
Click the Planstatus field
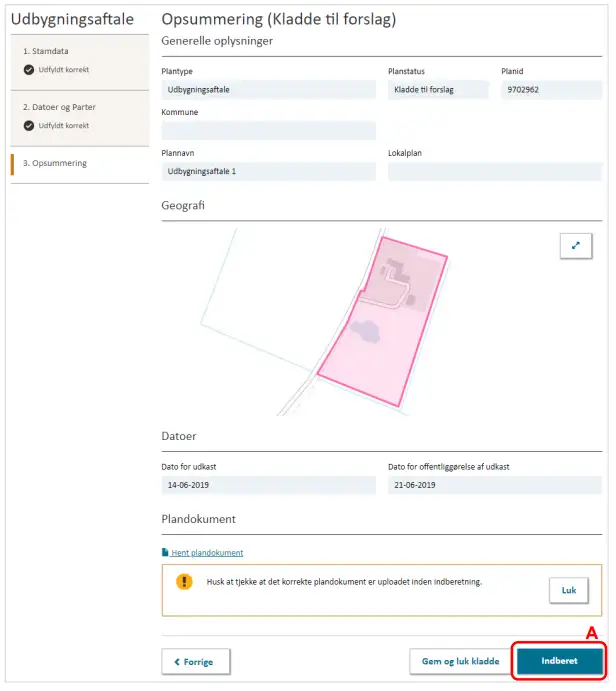point(438,90)
